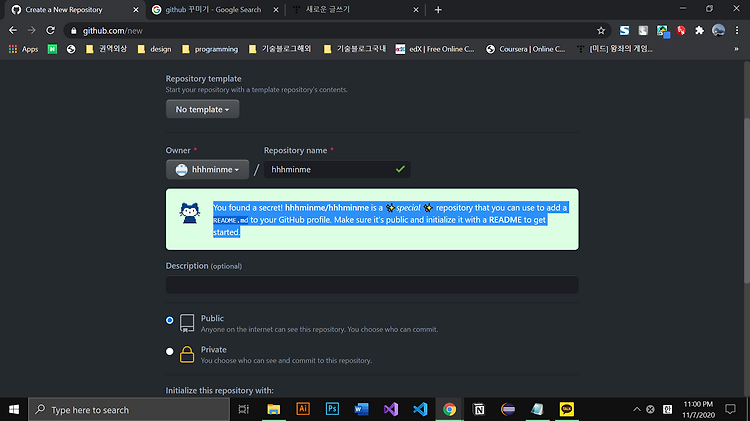The width and height of the screenshot is (750, 421).
Task: Open Visual Studio Code from the taskbar
Action: (420, 410)
